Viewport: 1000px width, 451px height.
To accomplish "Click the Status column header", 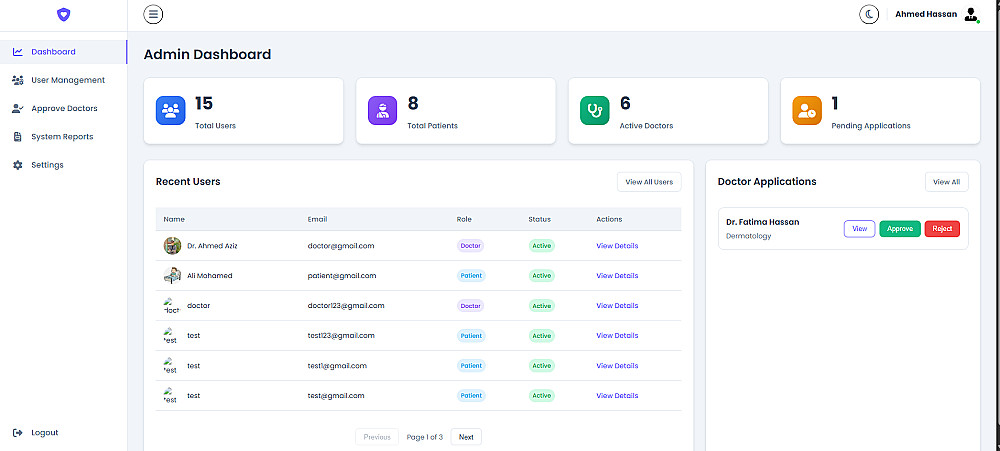I will click(x=540, y=219).
